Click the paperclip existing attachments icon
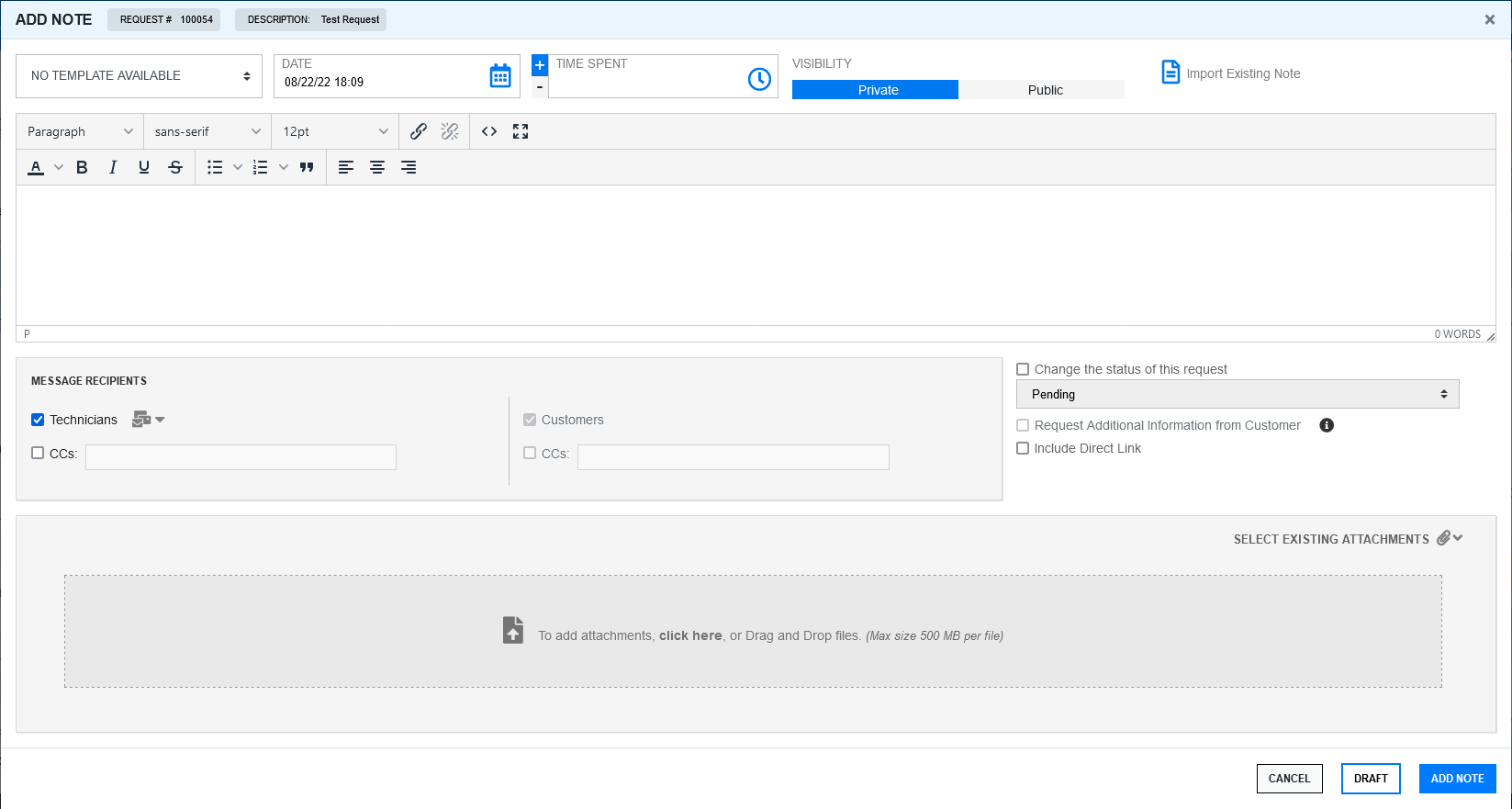Viewport: 1512px width, 809px height. (x=1444, y=538)
